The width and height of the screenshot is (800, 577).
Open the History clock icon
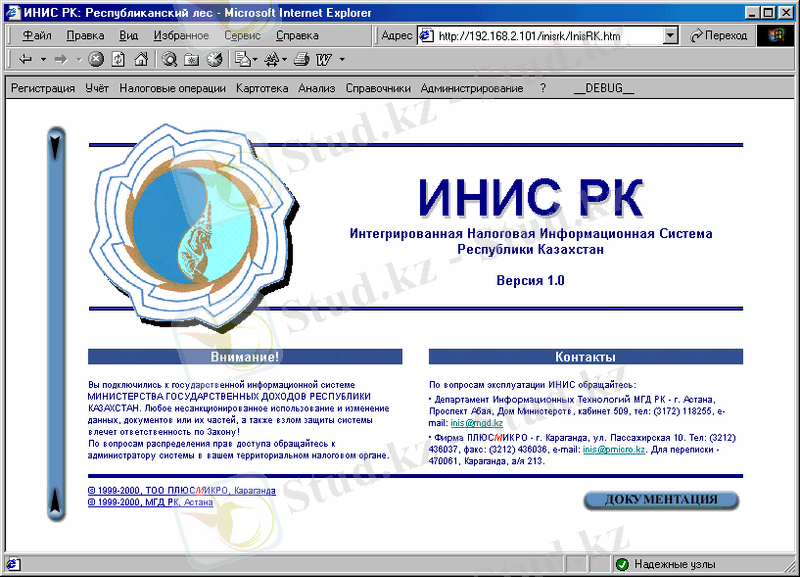(x=215, y=60)
